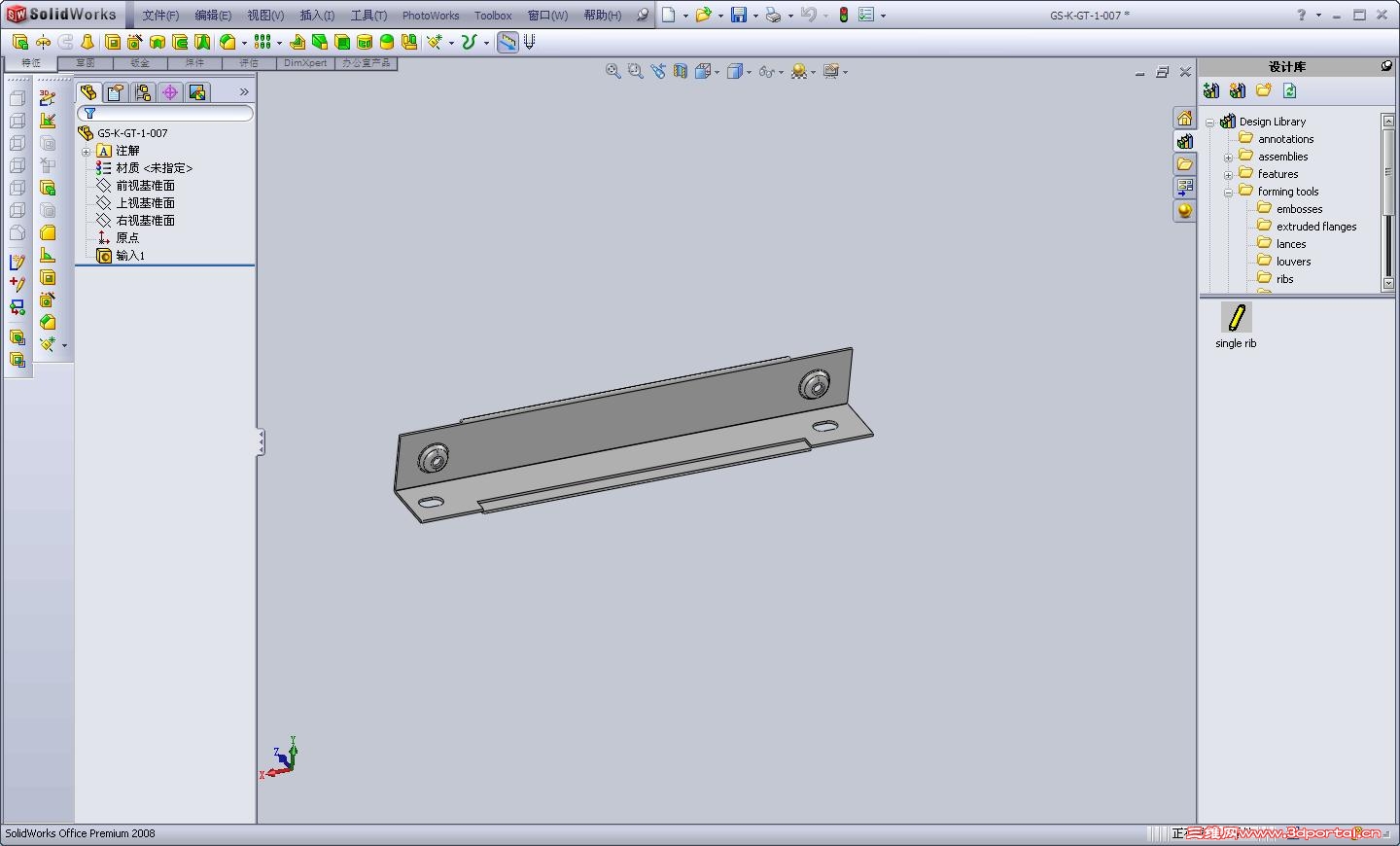The height and width of the screenshot is (846, 1400).
Task: Open the 窗口(W) menu
Action: (x=547, y=16)
